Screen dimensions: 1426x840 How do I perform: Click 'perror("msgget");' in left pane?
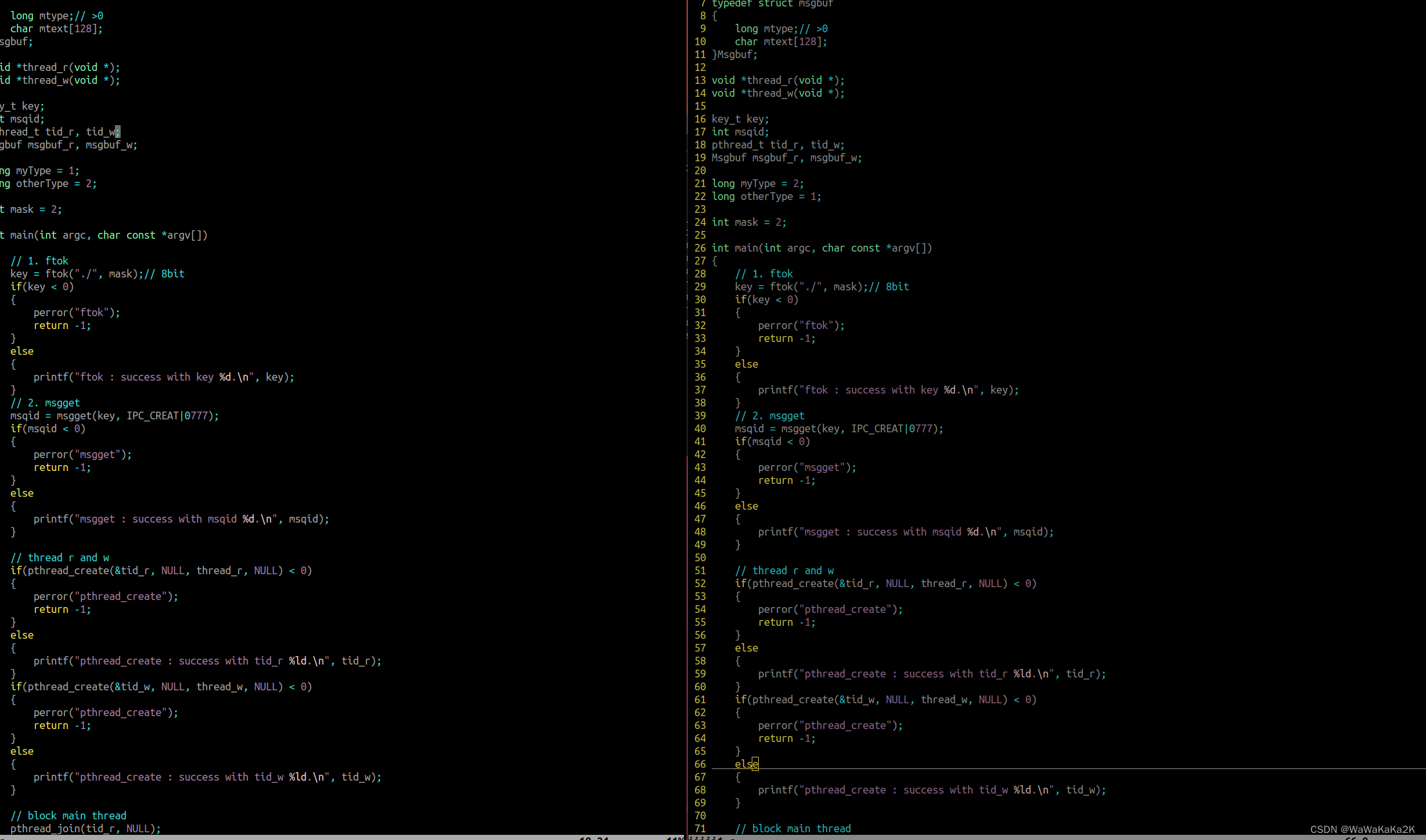coord(83,455)
